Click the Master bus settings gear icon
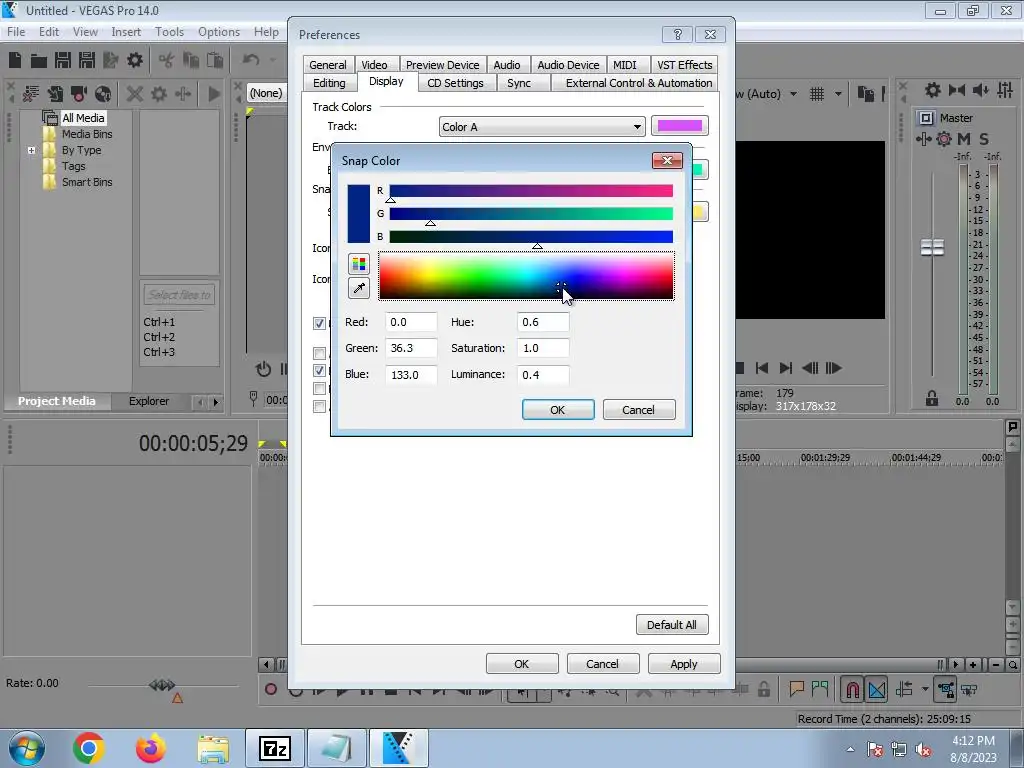This screenshot has width=1024, height=768. click(944, 138)
